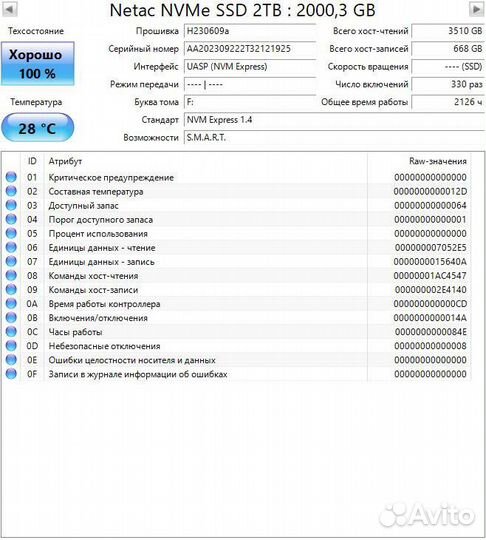The image size is (486, 540).
Task: Click the Стандарт field NVM Express 1.4
Action: point(334,120)
